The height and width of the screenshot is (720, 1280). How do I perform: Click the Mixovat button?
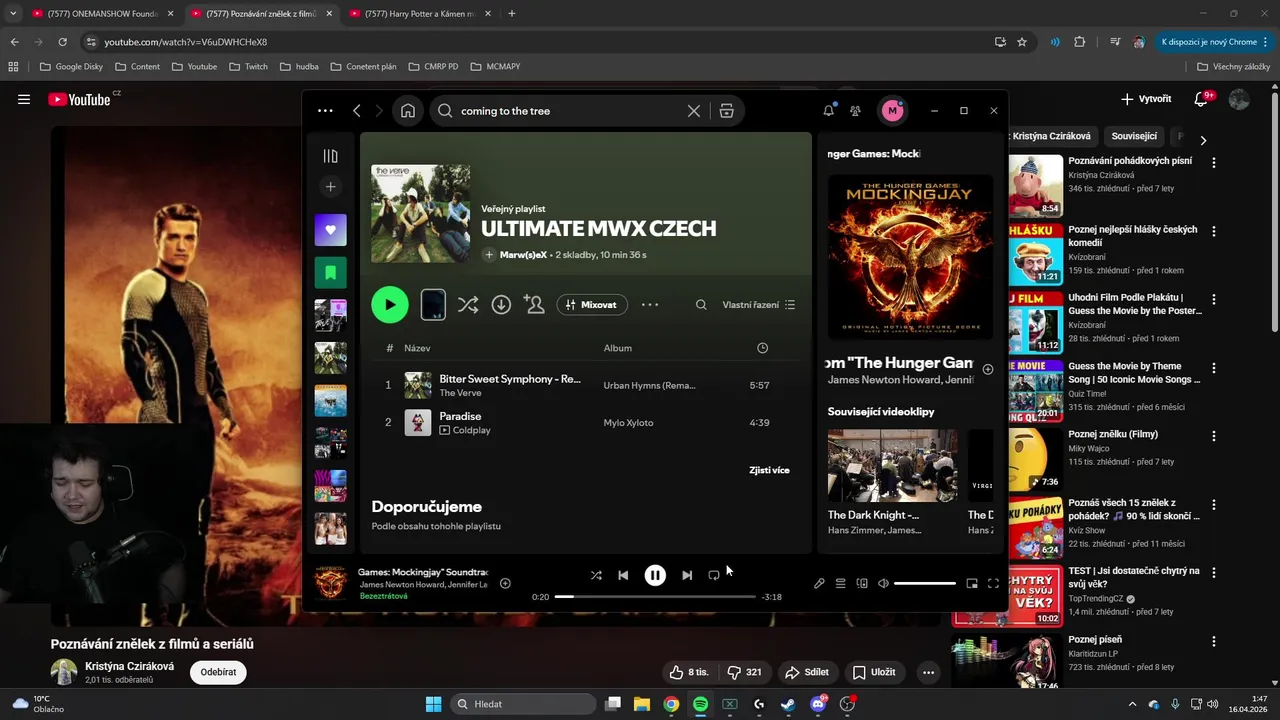[591, 305]
